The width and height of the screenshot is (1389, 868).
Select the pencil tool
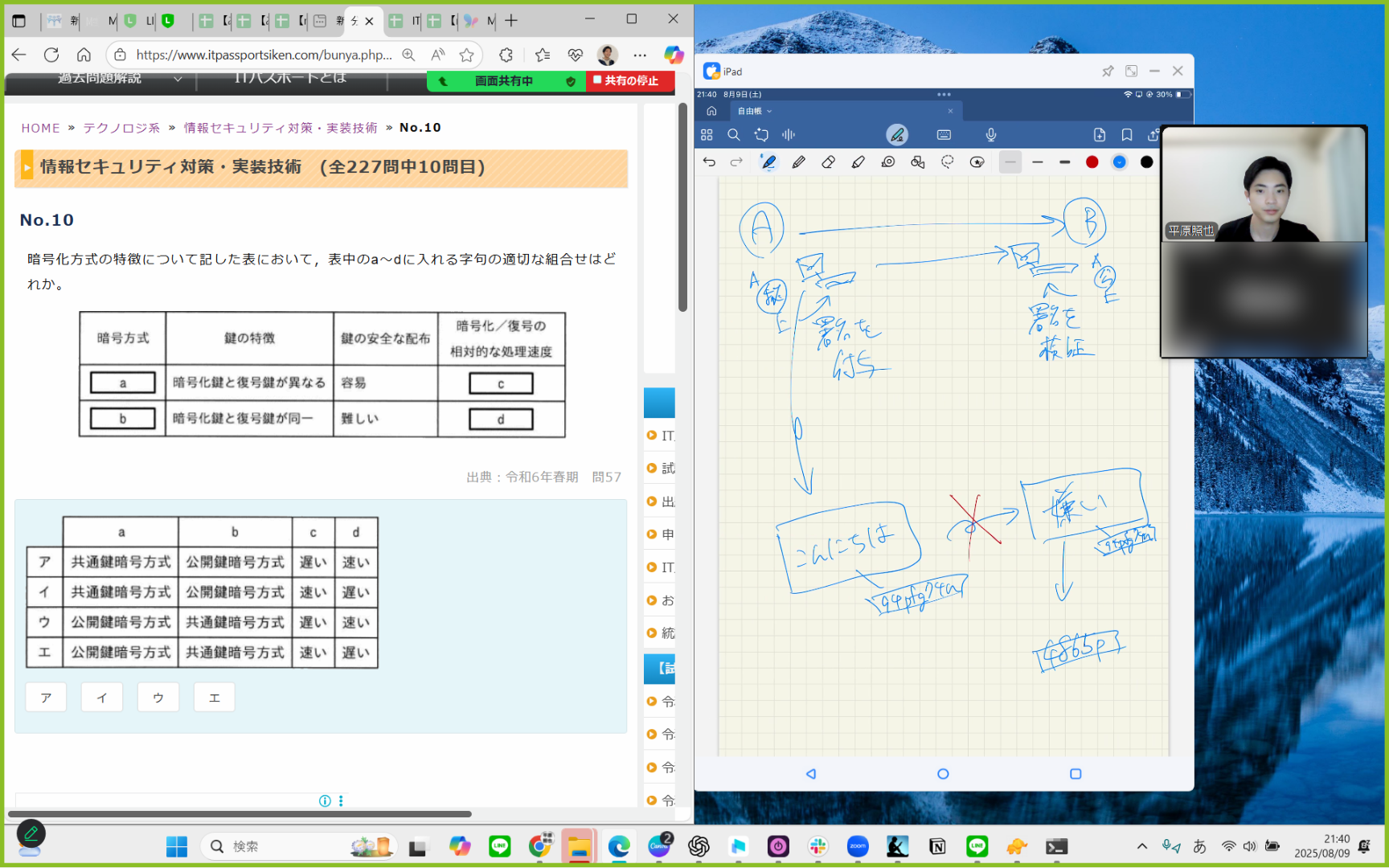(x=798, y=162)
